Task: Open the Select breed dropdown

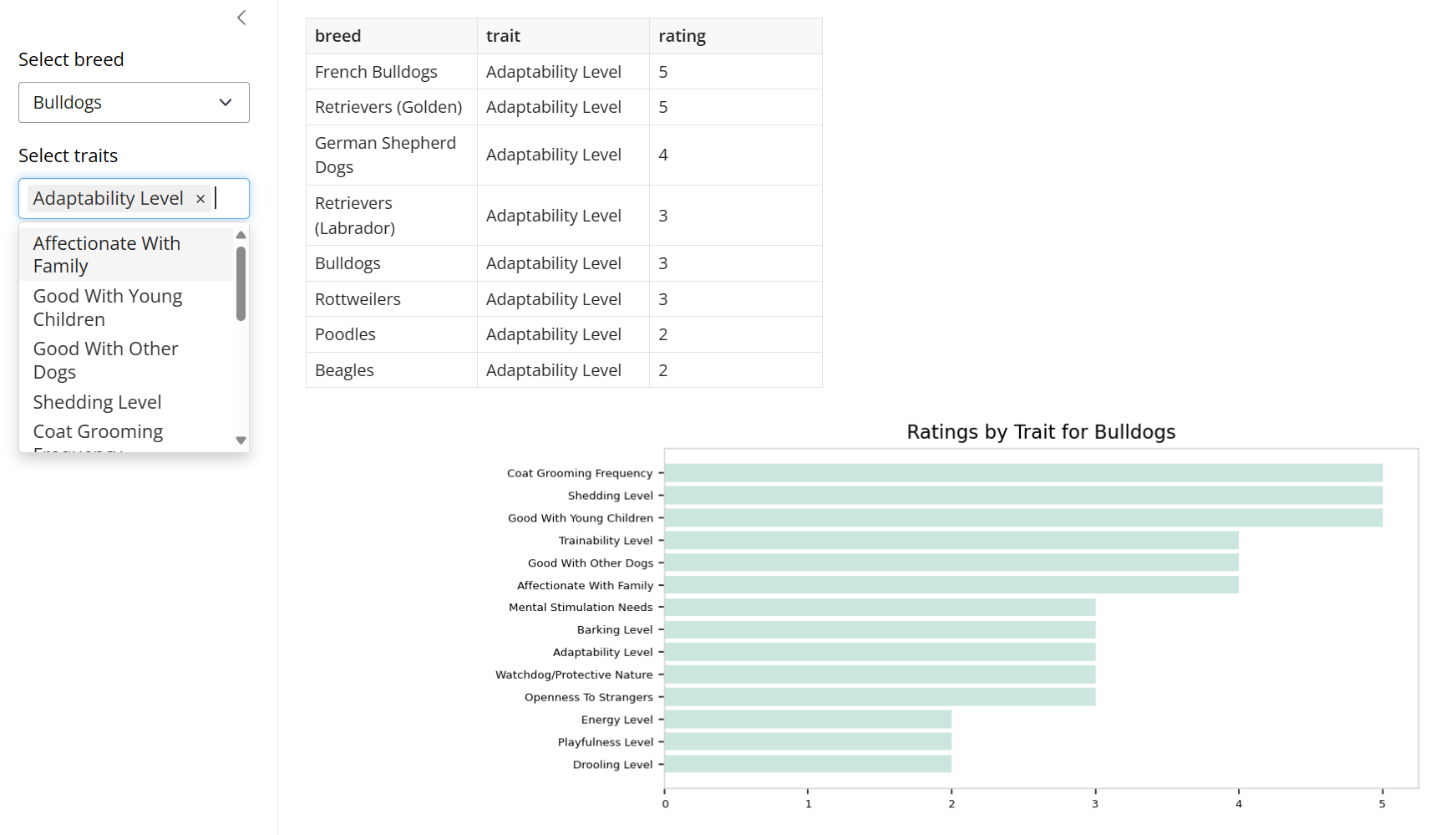Action: (134, 103)
